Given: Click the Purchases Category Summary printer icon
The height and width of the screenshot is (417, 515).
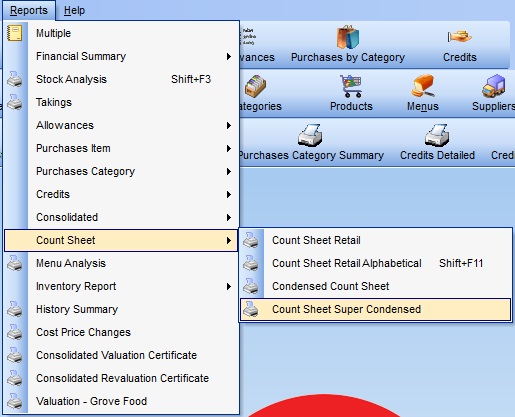Looking at the screenshot, I should (x=310, y=135).
